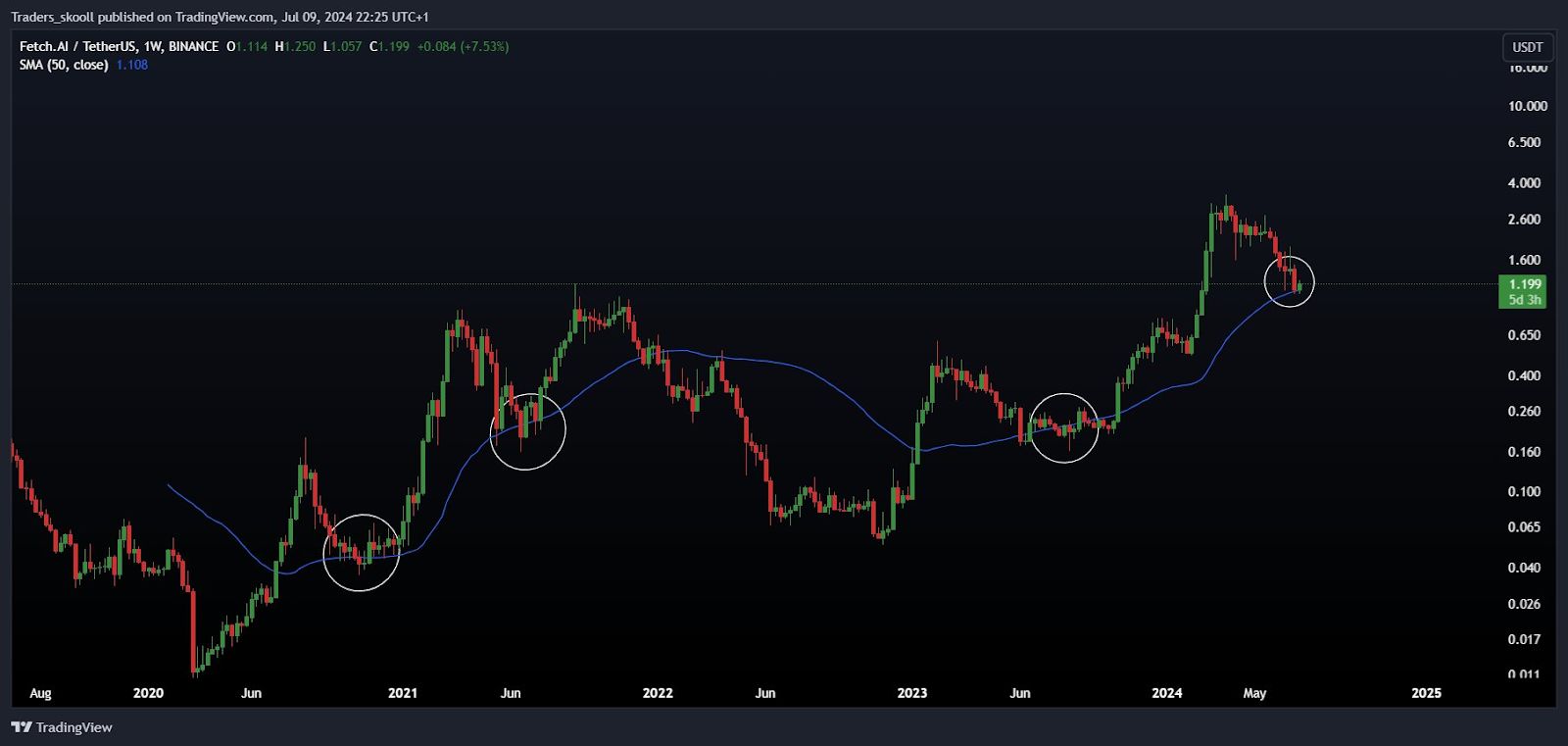The height and width of the screenshot is (746, 1568).
Task: Click the 10.000 price scale label
Action: [x=1527, y=106]
